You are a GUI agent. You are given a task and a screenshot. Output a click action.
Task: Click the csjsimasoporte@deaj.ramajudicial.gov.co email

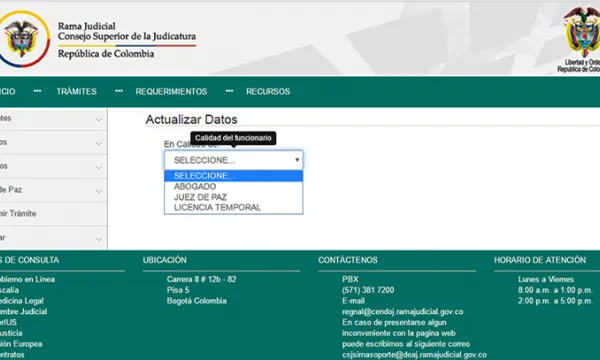coord(414,355)
